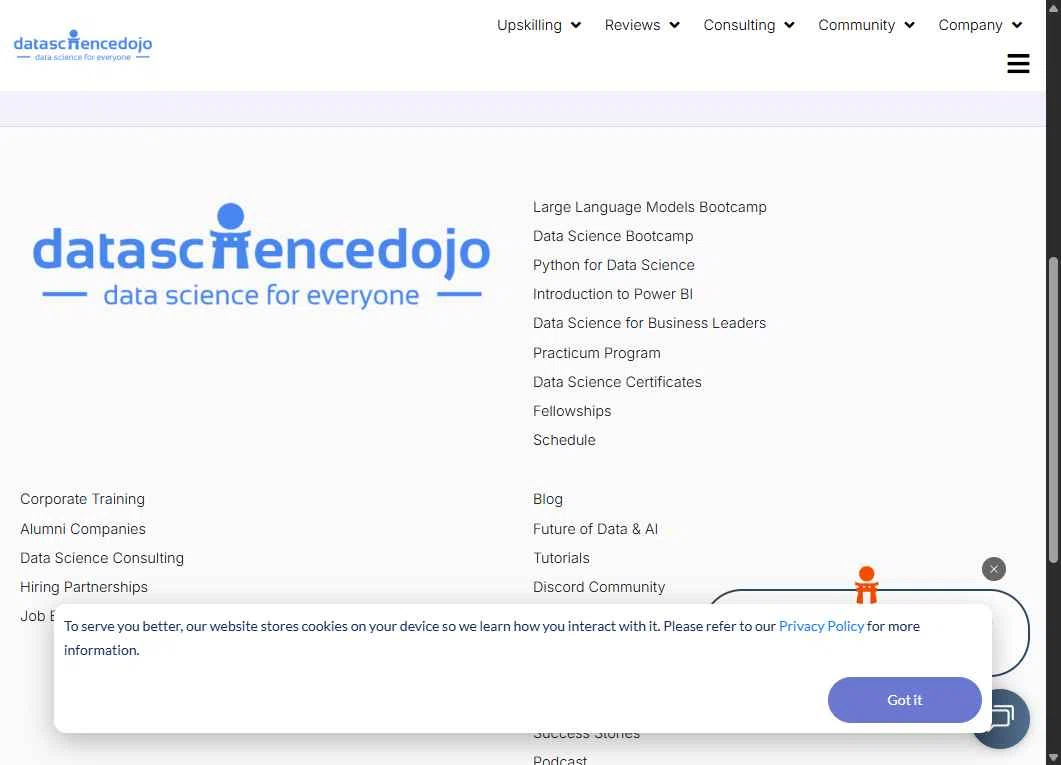Image resolution: width=1061 pixels, height=765 pixels.
Task: Open Data Science Certificates link
Action: pyautogui.click(x=616, y=382)
